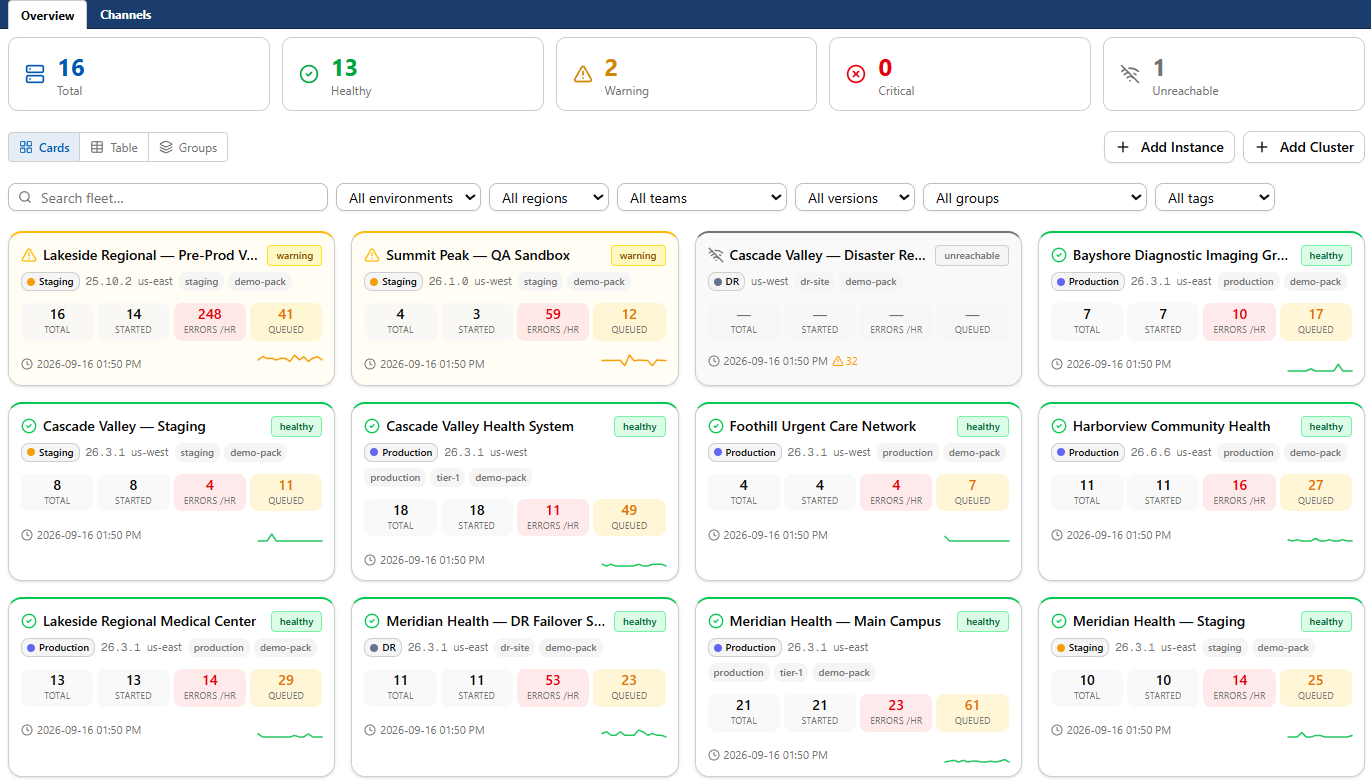Click the Unreachable 1 summary card
The width and height of the screenshot is (1371, 780).
(1234, 74)
